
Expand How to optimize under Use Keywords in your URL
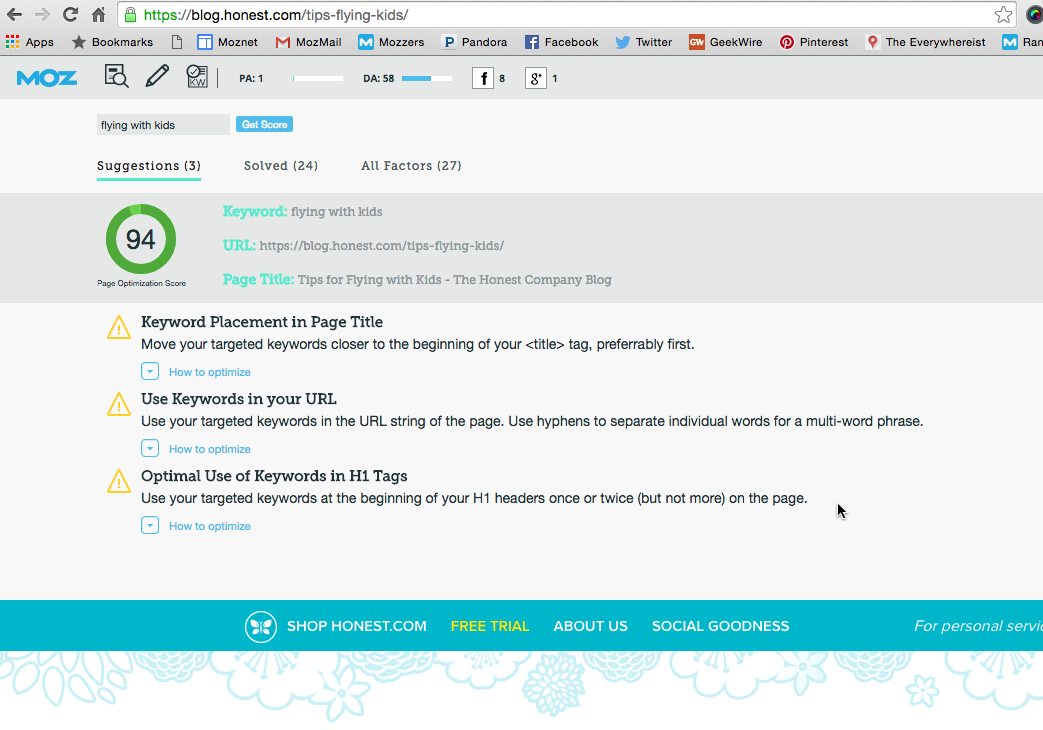pos(150,449)
